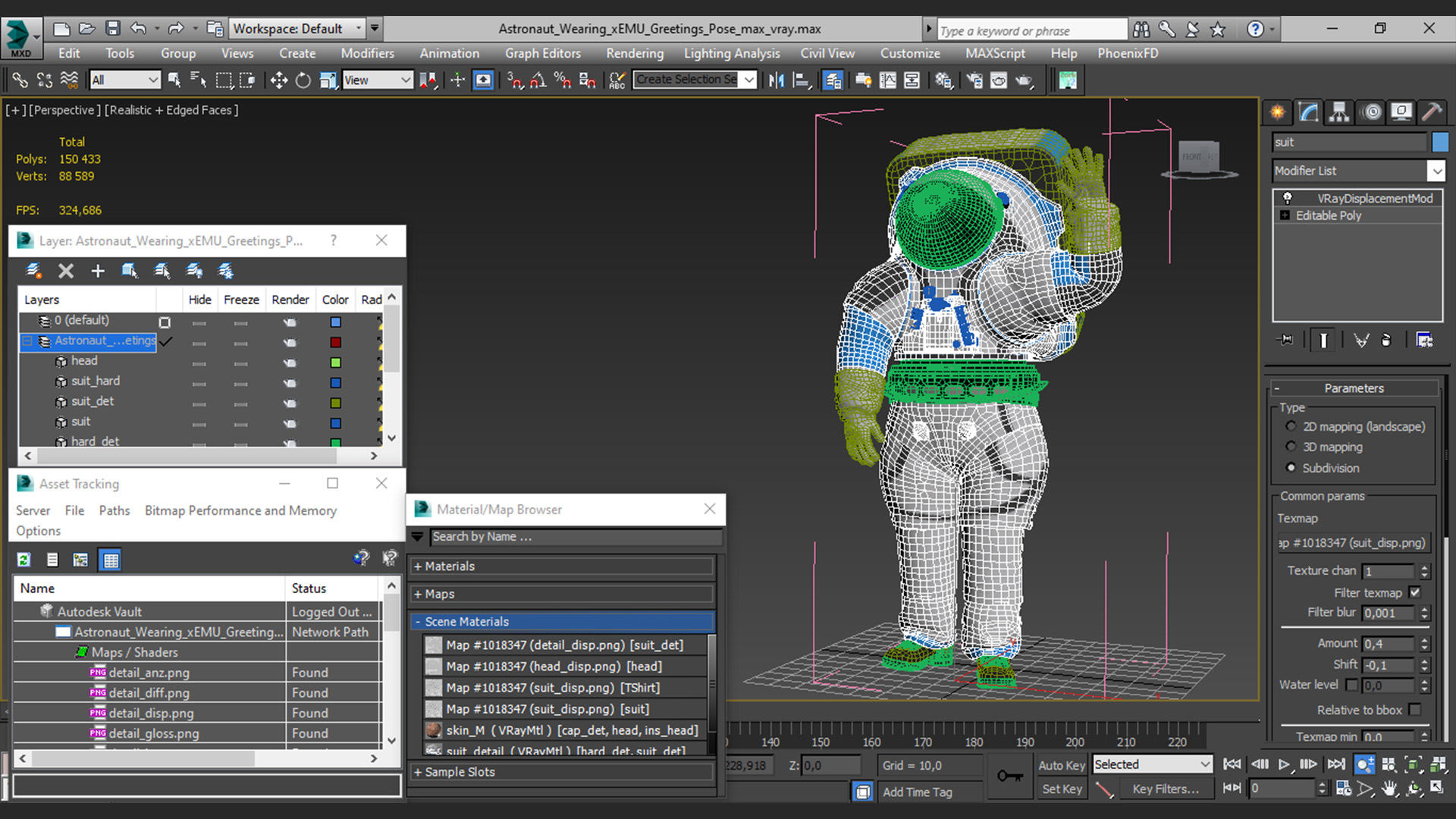Image resolution: width=1456 pixels, height=819 pixels.
Task: Toggle the Key Mode key icon
Action: tap(1009, 776)
